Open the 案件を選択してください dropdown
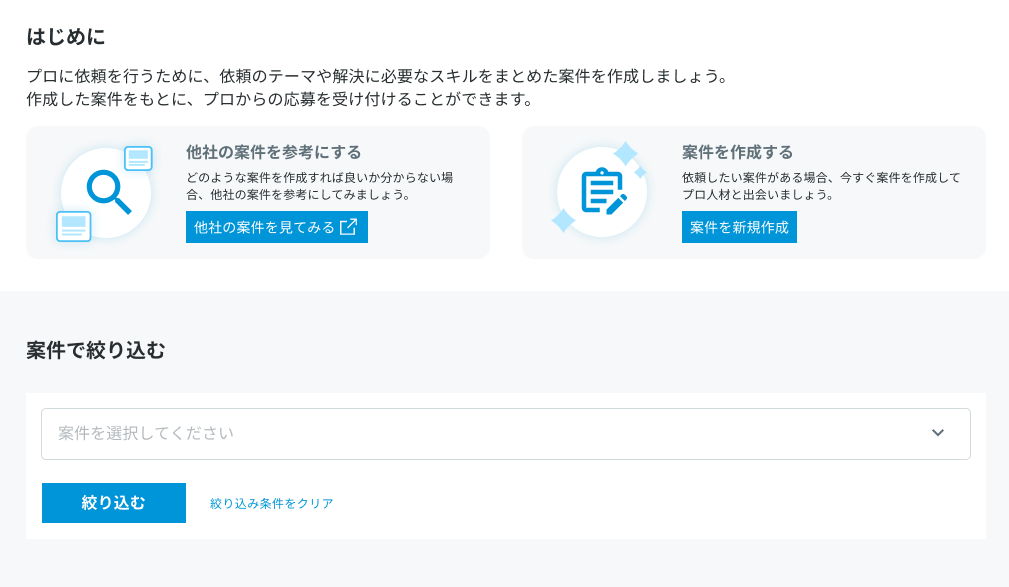 click(x=506, y=434)
